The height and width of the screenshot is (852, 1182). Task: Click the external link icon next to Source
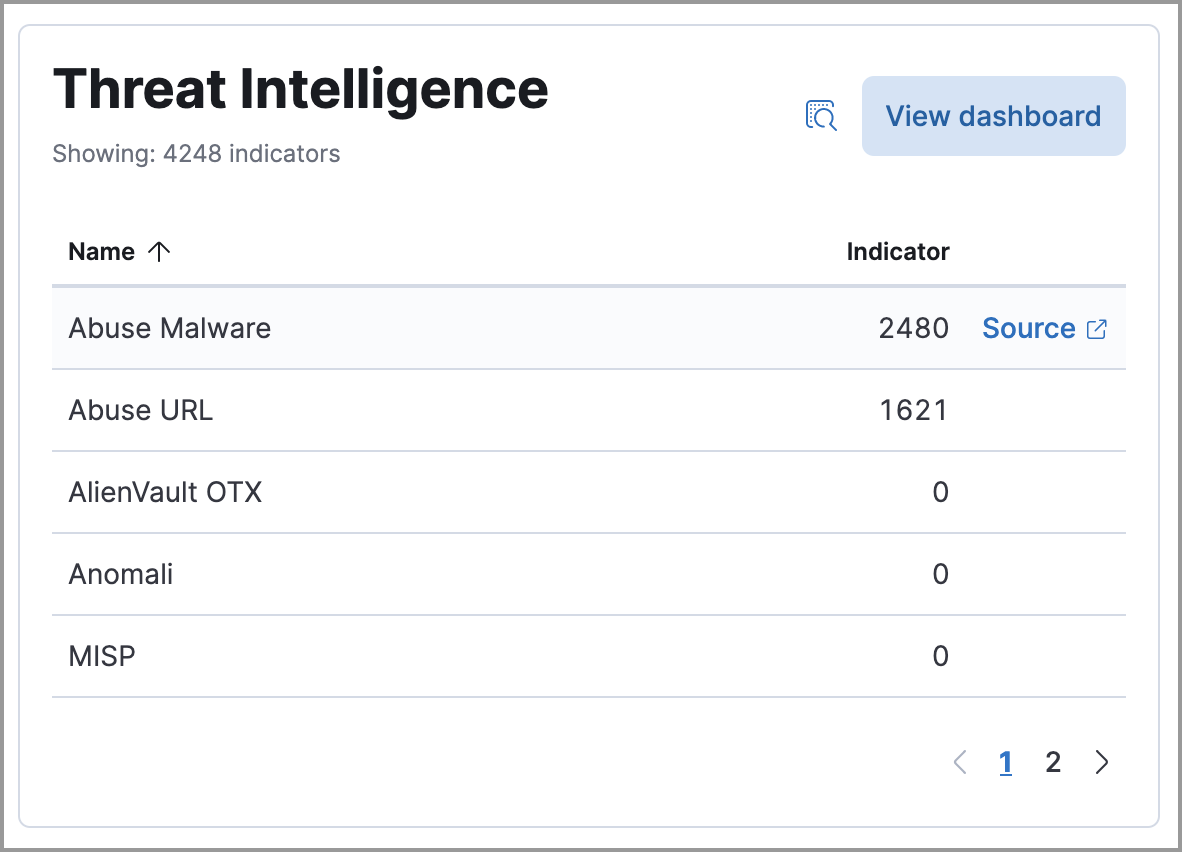tap(1097, 328)
